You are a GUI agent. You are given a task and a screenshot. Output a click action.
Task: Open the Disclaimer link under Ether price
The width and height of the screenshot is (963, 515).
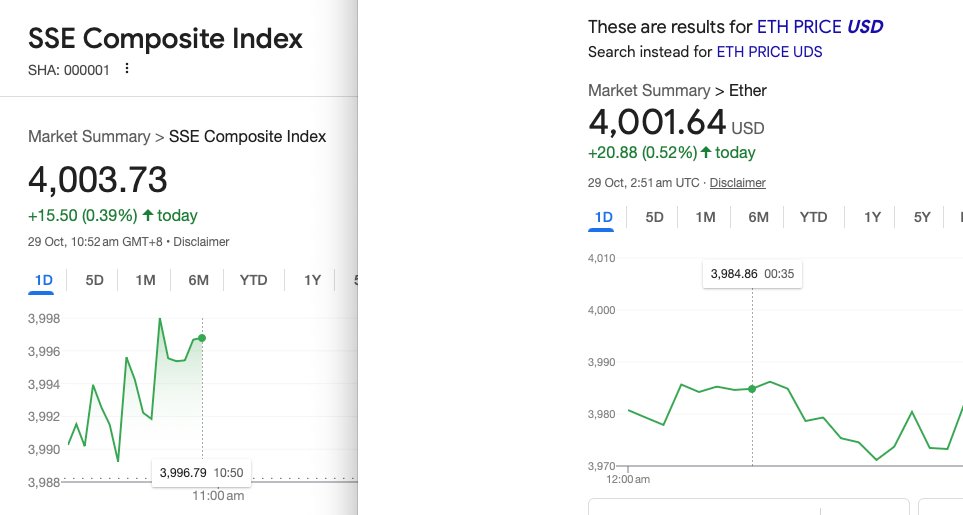click(x=738, y=183)
